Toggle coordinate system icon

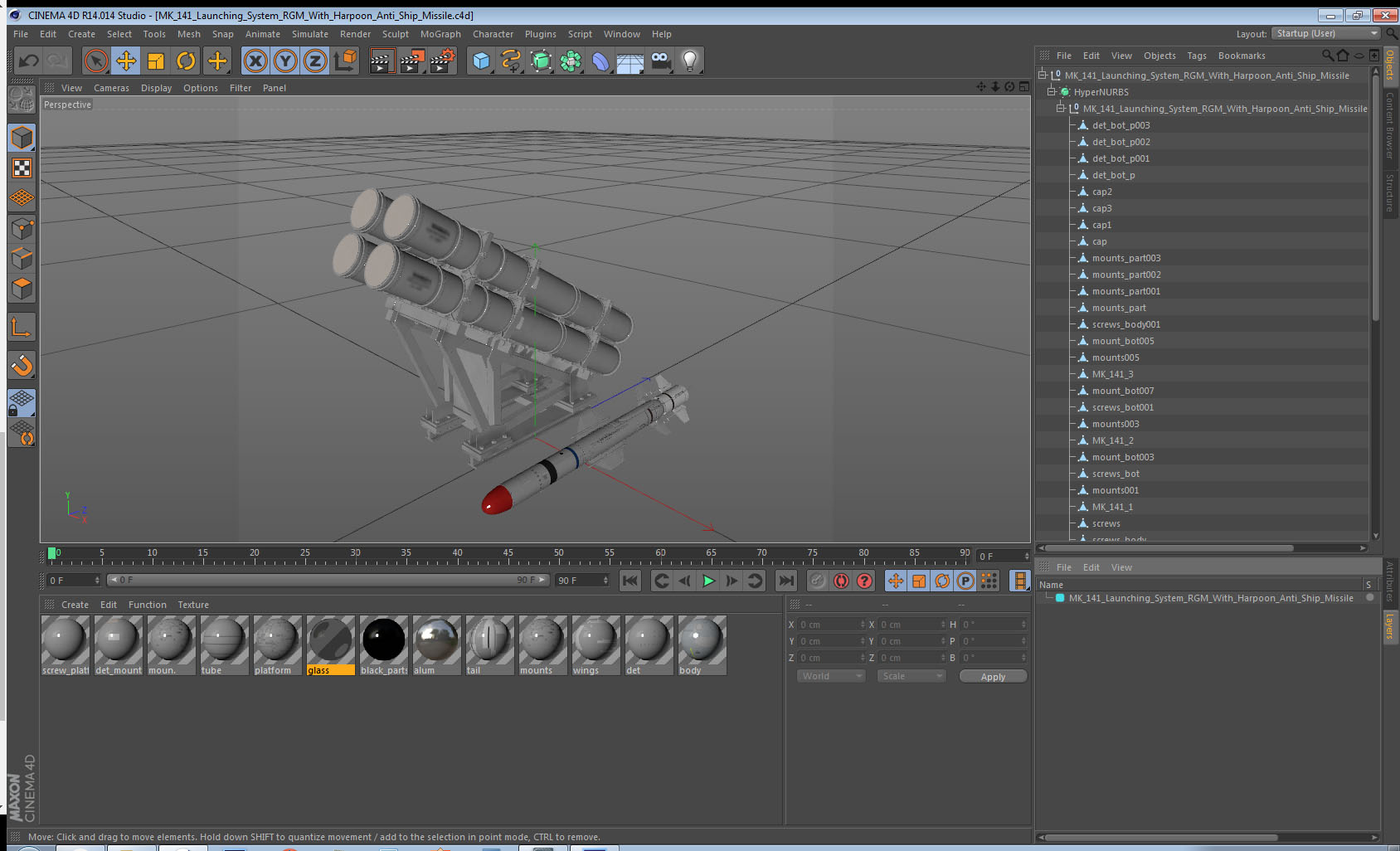coord(345,61)
